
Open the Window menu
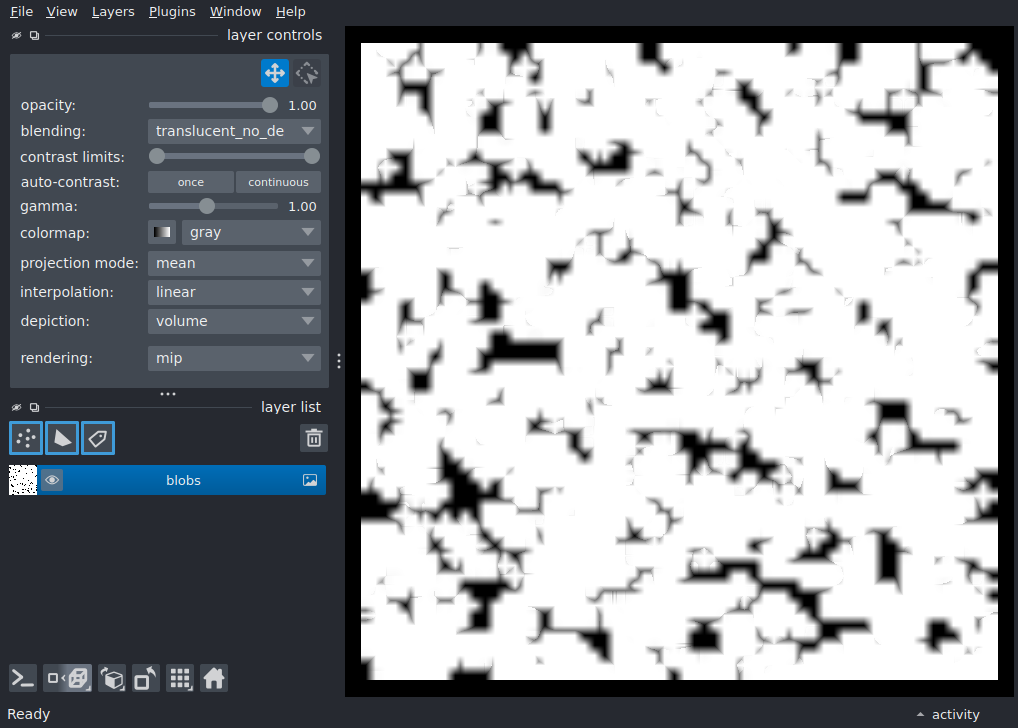[235, 12]
